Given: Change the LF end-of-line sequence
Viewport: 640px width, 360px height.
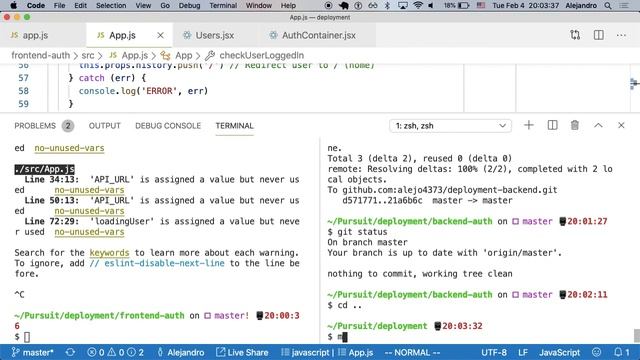Looking at the screenshot, I should pos(523,352).
